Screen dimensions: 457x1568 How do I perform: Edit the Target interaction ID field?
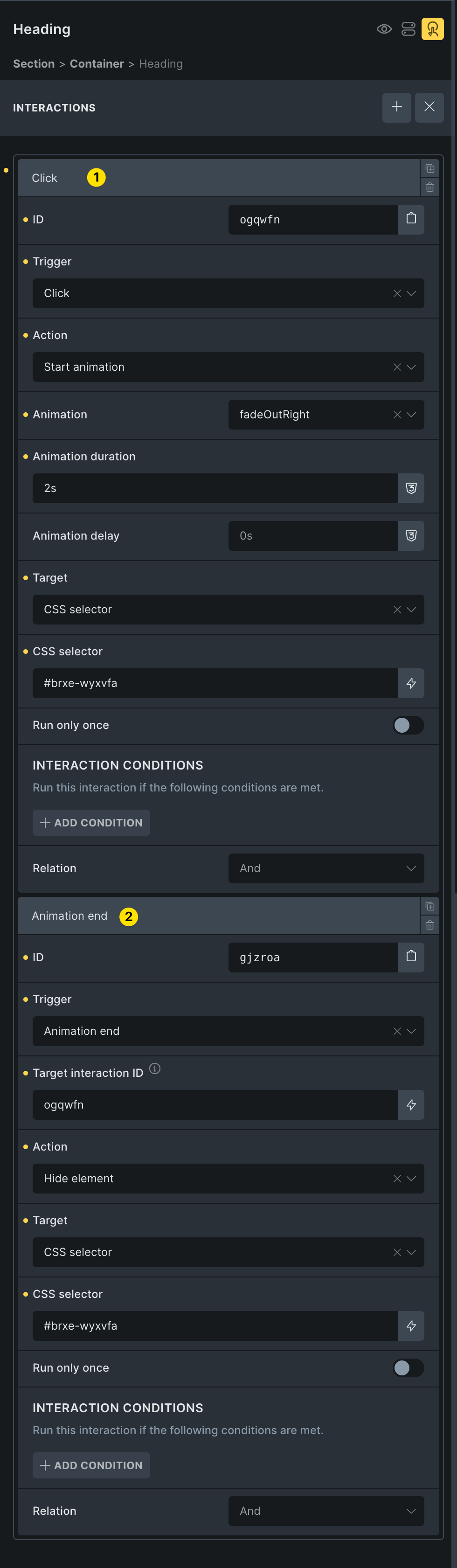coord(215,1105)
